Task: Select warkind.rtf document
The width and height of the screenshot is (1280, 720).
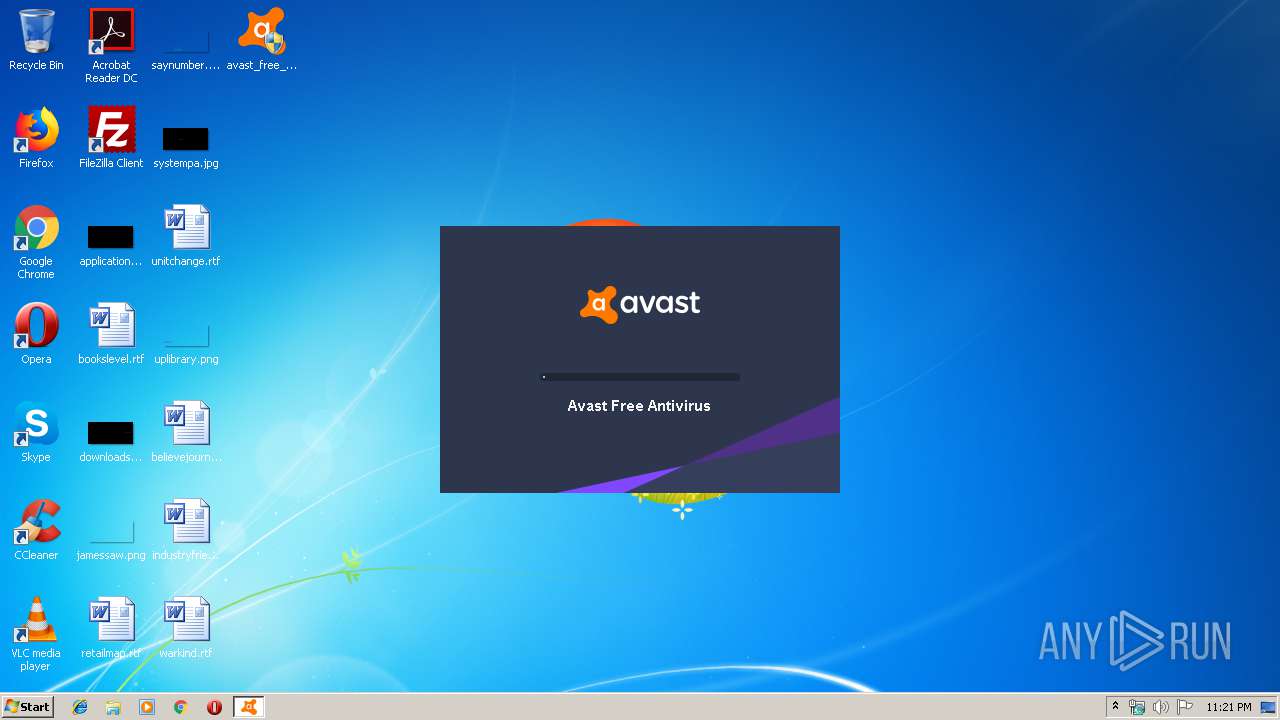Action: pos(186,628)
